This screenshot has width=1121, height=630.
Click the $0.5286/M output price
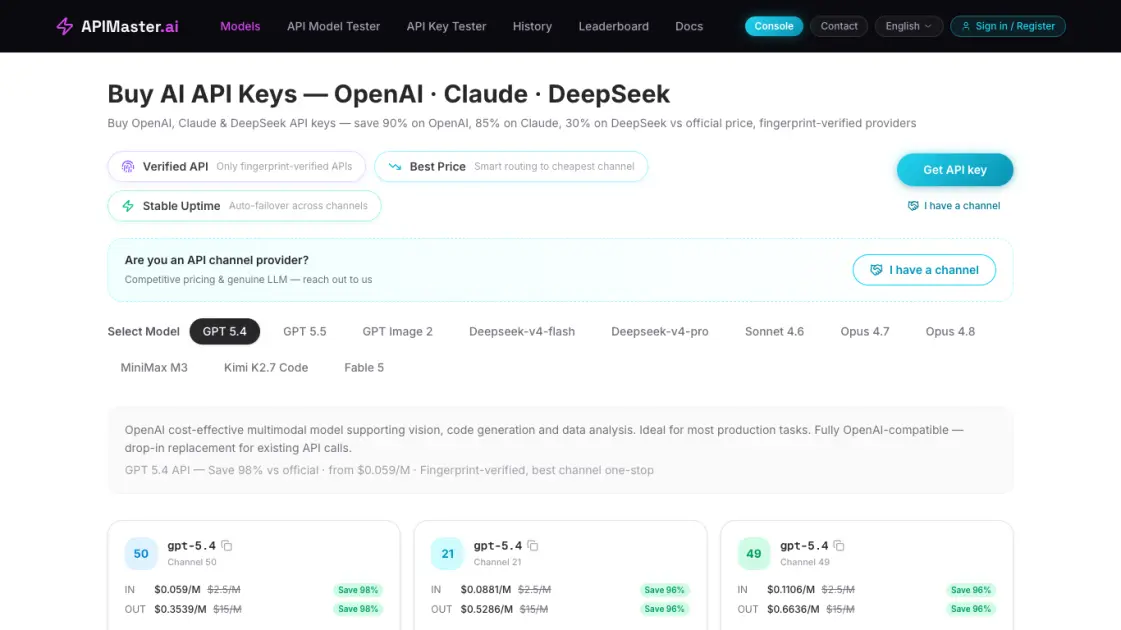[487, 609]
